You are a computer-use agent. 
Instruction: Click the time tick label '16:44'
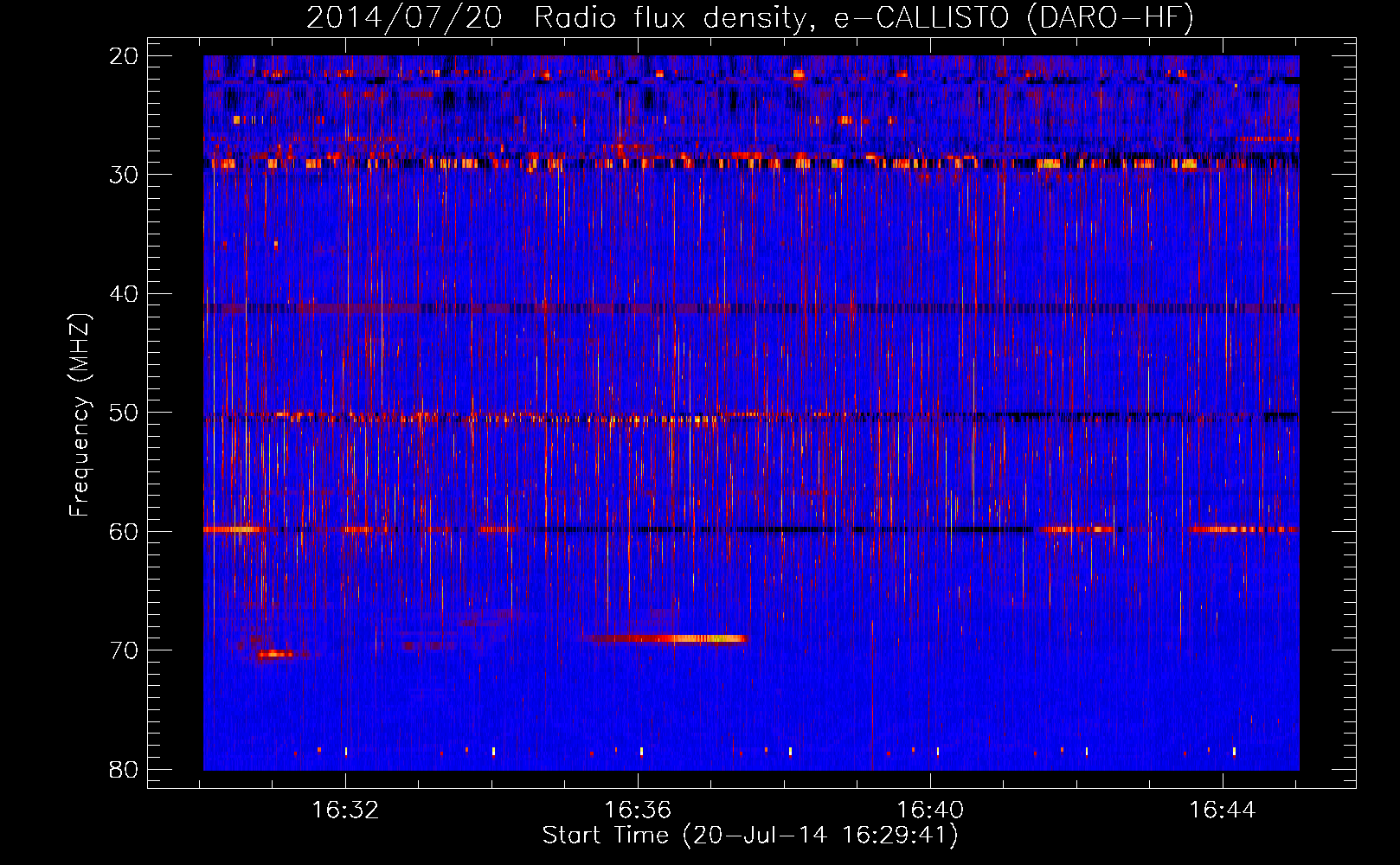(x=1222, y=811)
